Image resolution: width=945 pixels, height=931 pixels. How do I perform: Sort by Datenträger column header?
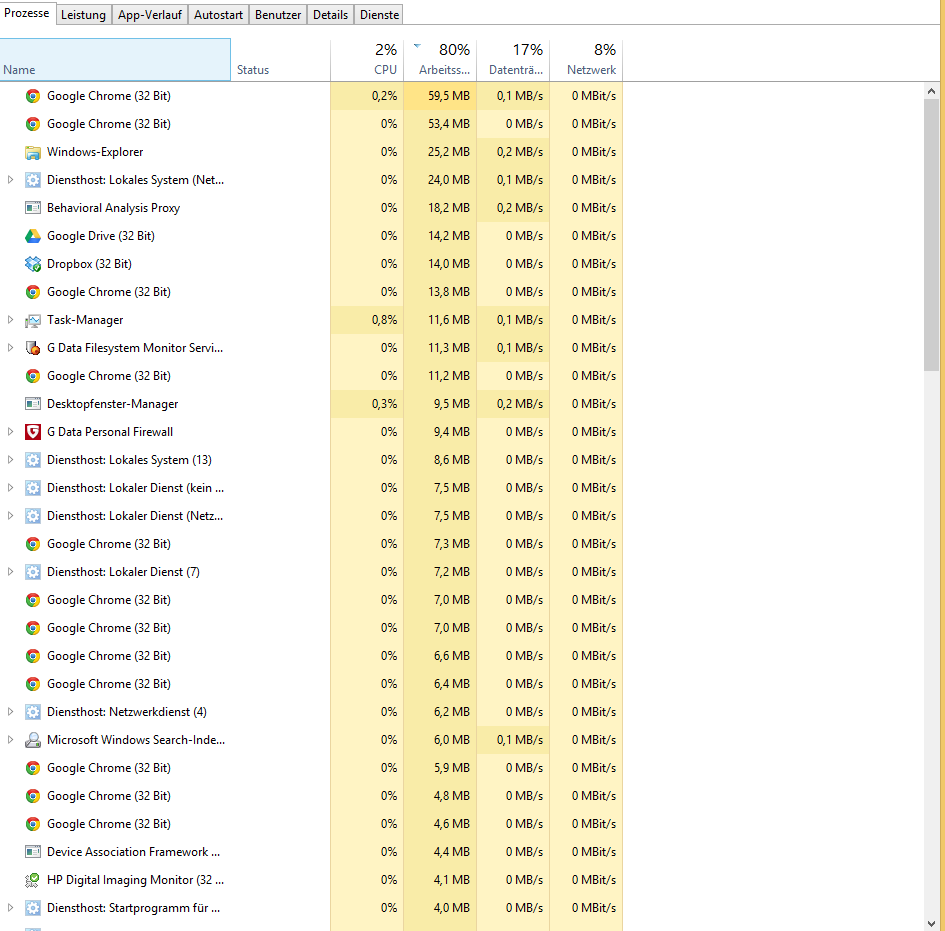click(x=513, y=60)
